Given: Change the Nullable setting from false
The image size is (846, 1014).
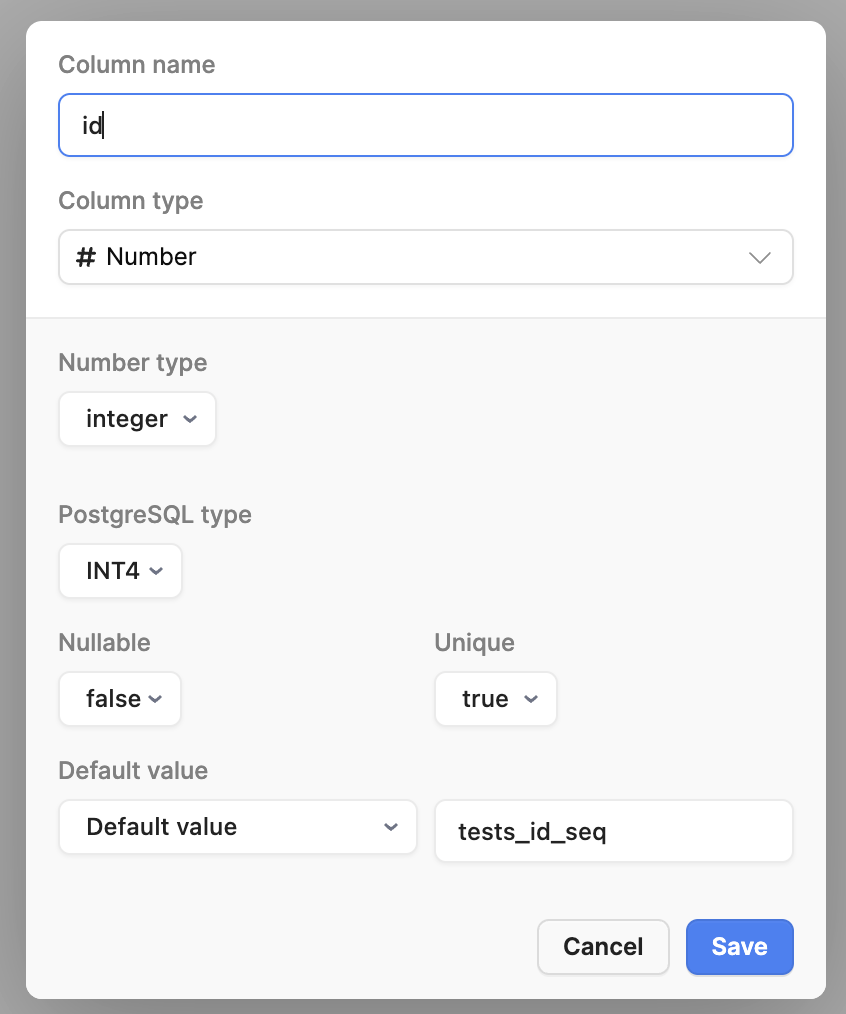Looking at the screenshot, I should coord(120,699).
